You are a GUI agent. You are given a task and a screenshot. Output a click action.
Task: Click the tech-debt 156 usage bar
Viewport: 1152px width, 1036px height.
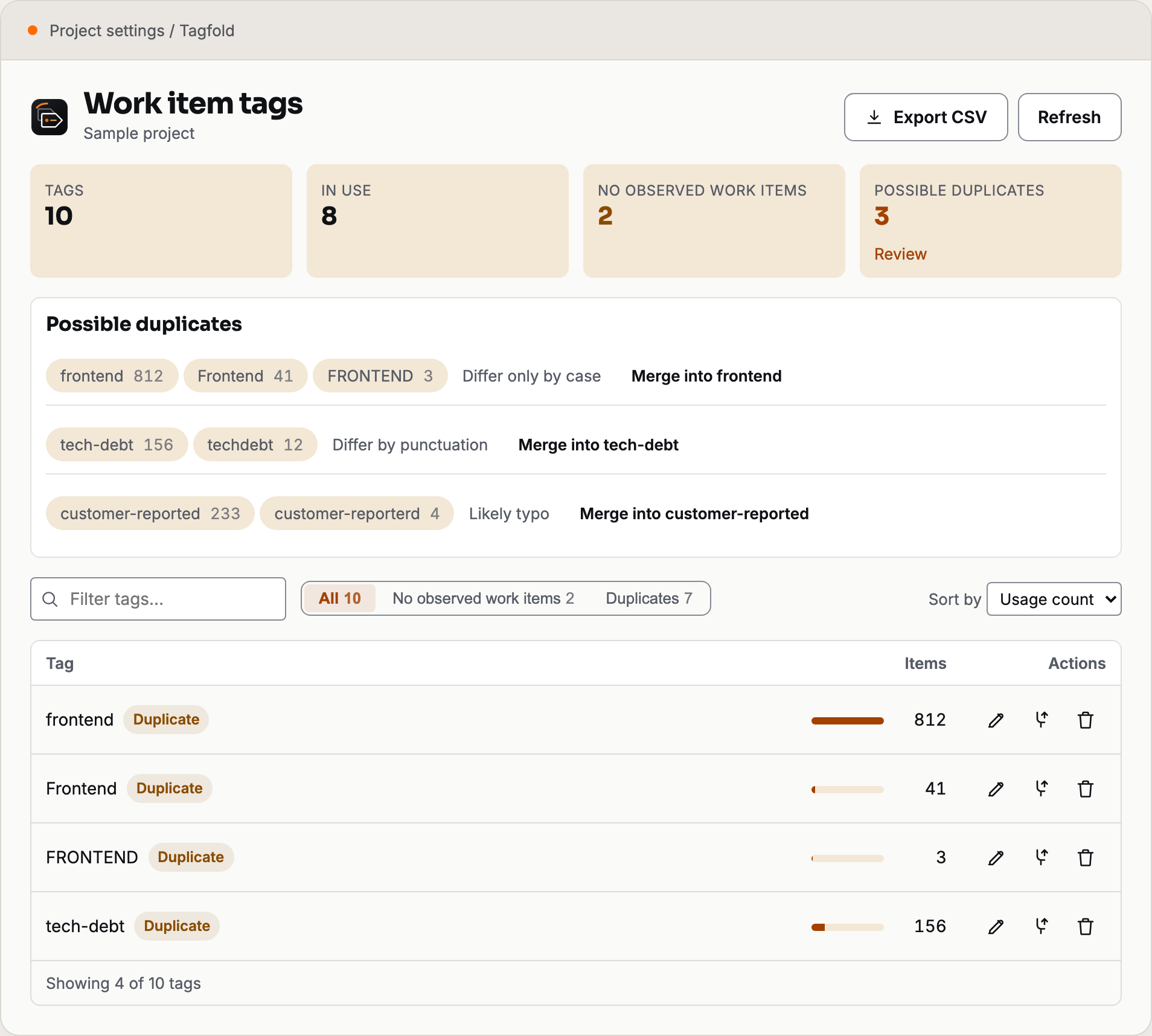(x=848, y=927)
